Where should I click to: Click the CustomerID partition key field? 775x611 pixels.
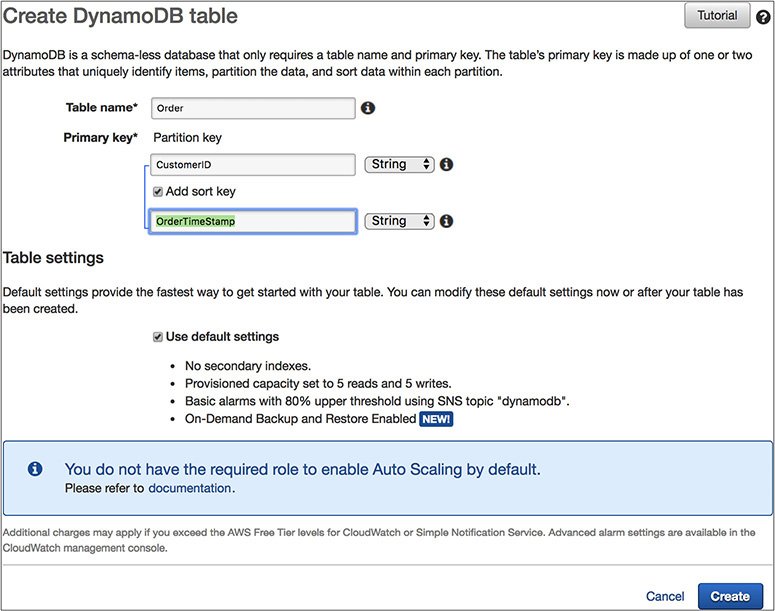(x=253, y=164)
